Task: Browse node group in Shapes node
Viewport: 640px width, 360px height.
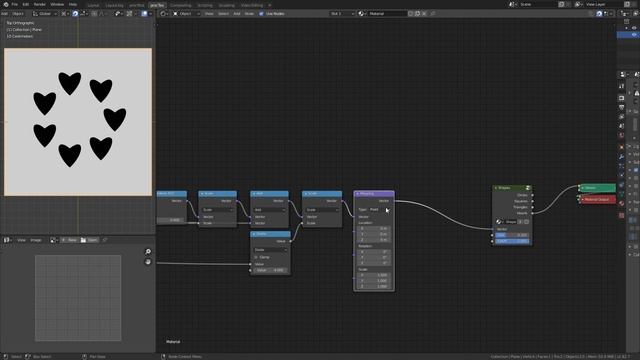Action: pyautogui.click(x=499, y=222)
